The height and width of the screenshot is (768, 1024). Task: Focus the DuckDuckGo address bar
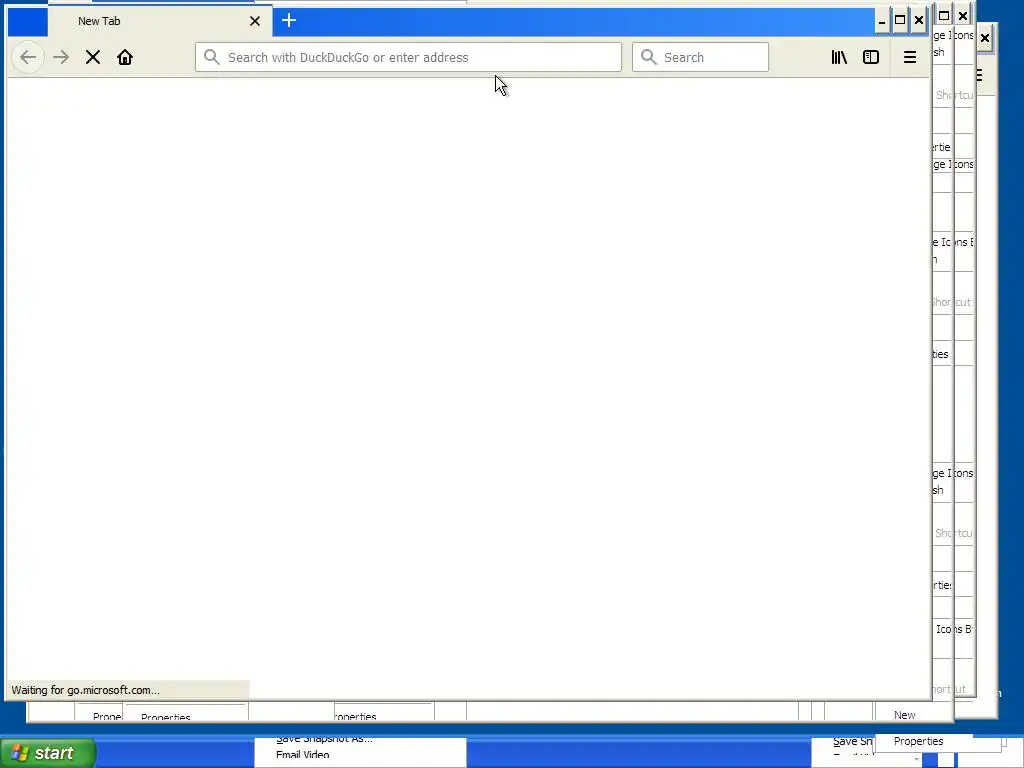[408, 57]
